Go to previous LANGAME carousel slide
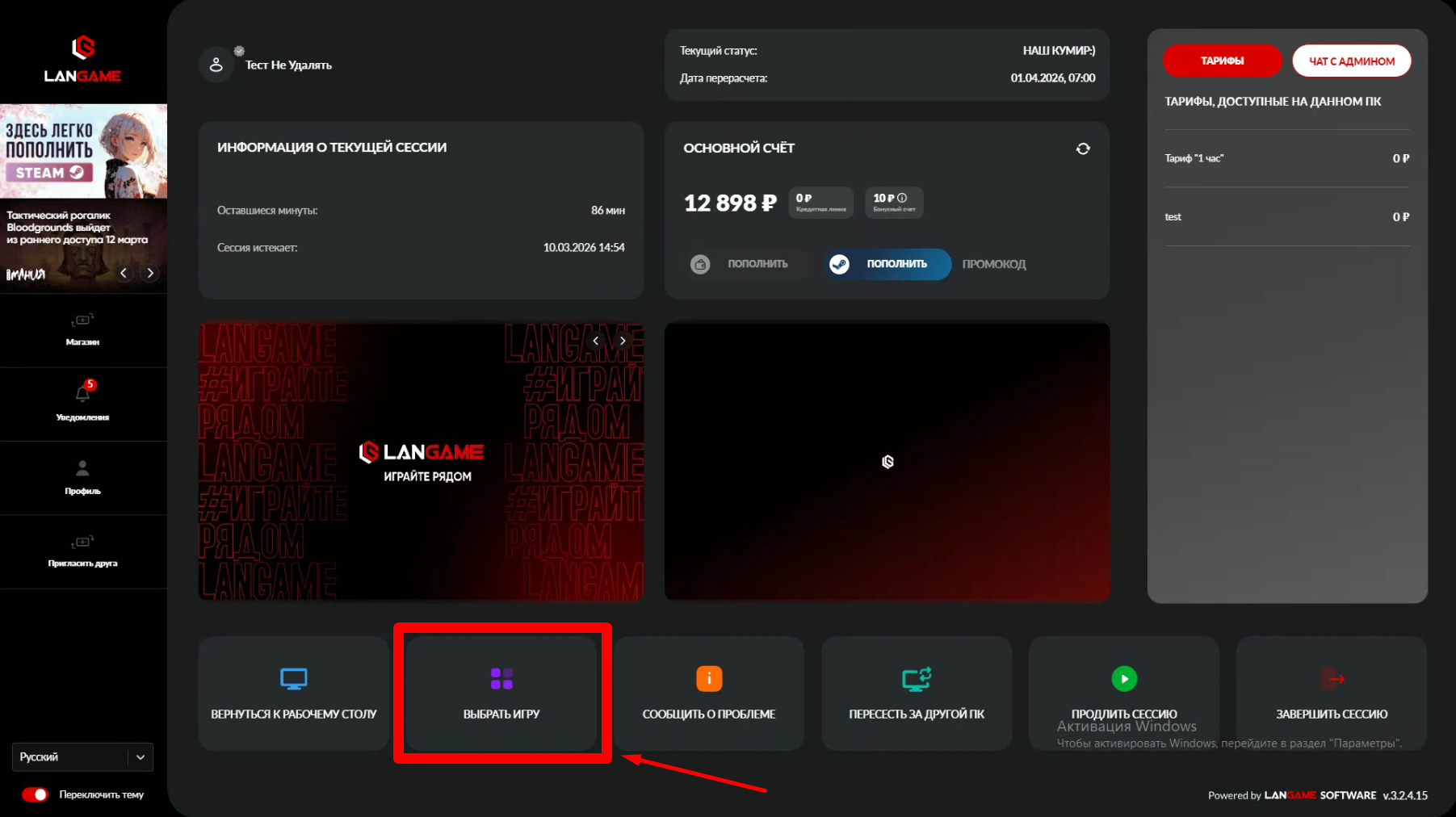Viewport: 1456px width, 817px height. coord(596,341)
